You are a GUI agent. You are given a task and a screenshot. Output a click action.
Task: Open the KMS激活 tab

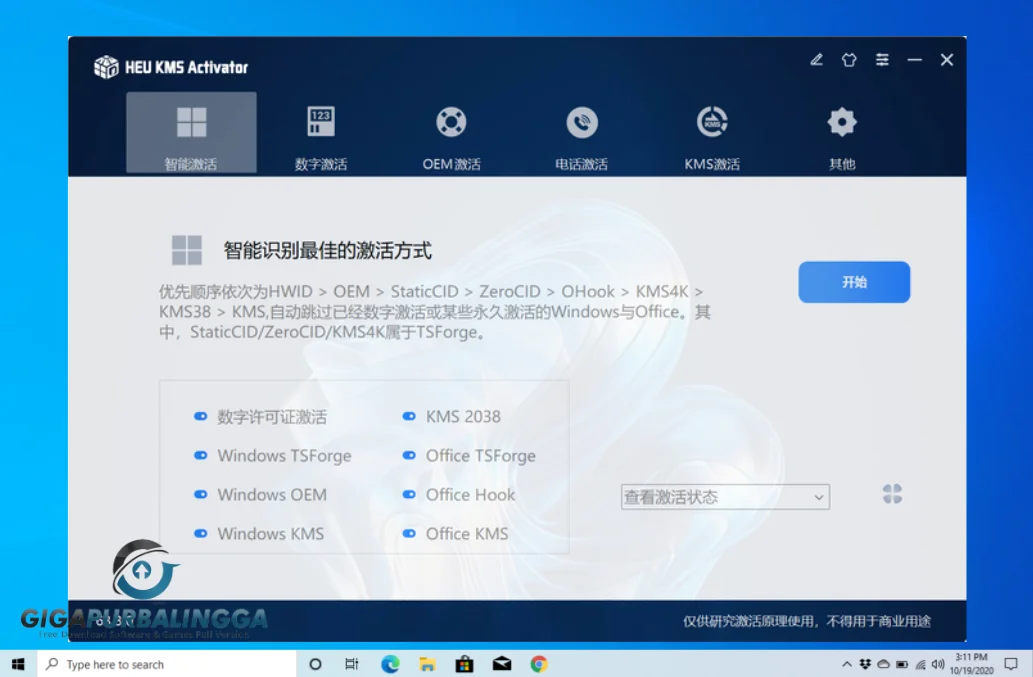tap(712, 134)
